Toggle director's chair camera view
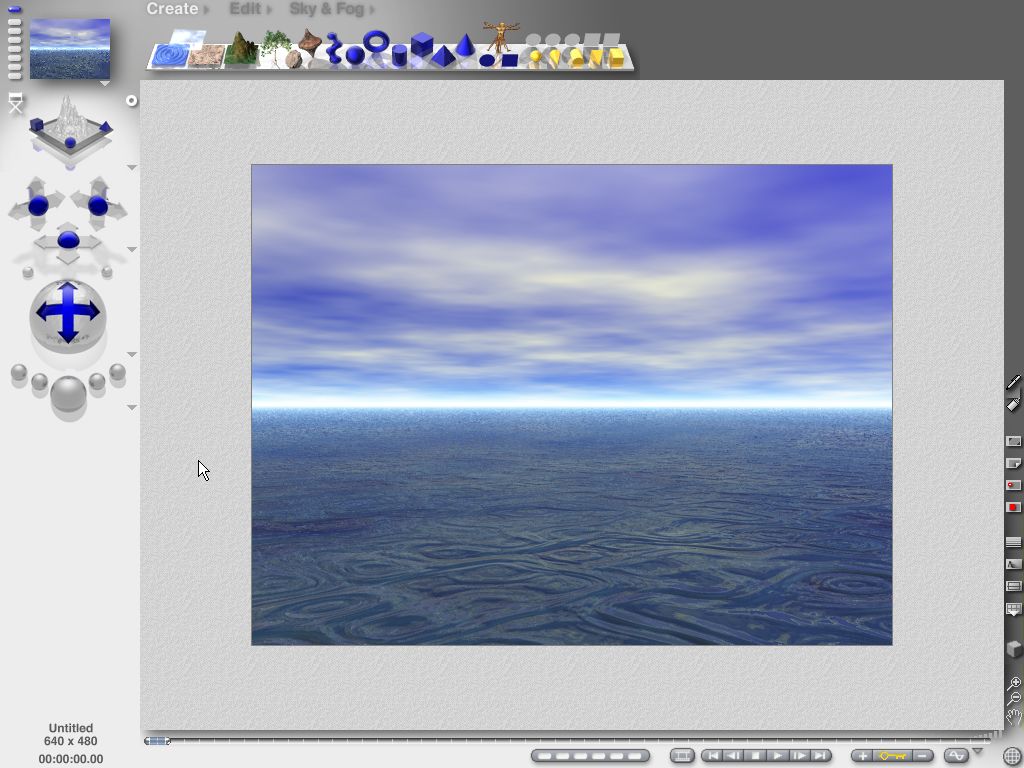Screen dimensions: 1024x768 15,103
